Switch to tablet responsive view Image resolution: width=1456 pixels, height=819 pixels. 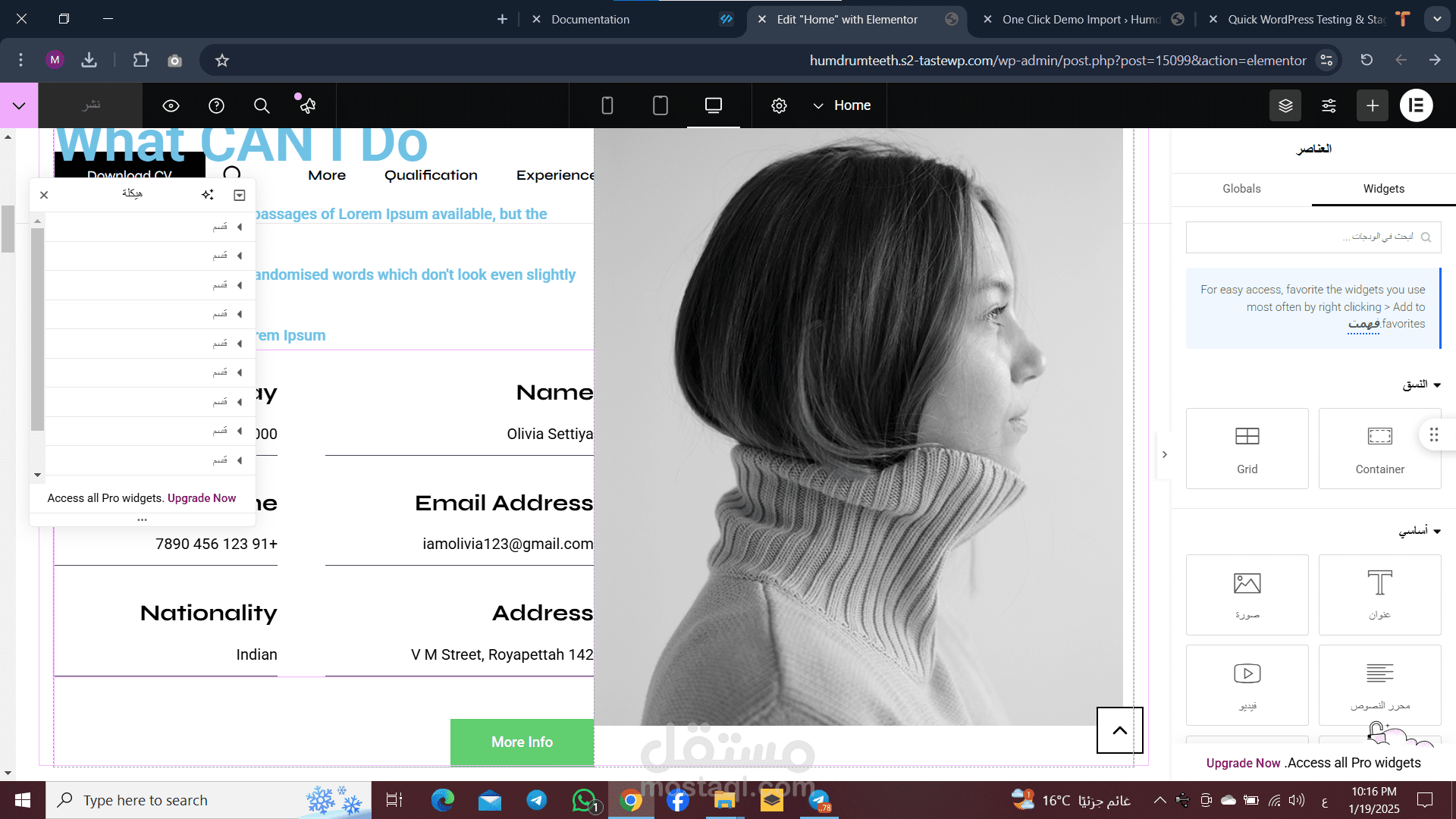click(660, 105)
